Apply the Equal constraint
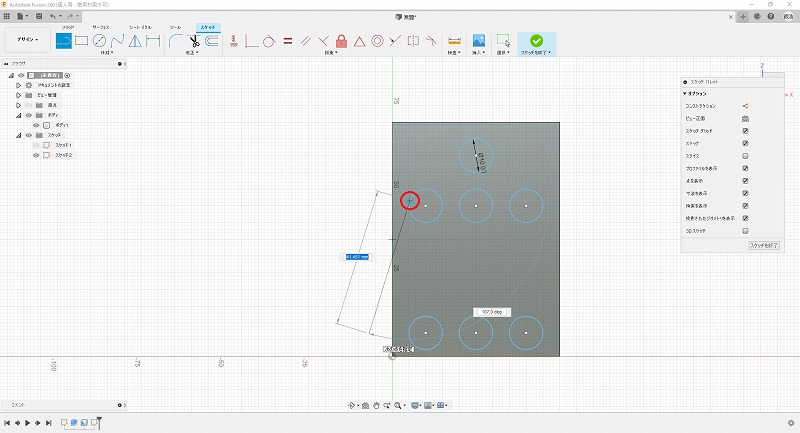The image size is (800, 433). (x=287, y=41)
